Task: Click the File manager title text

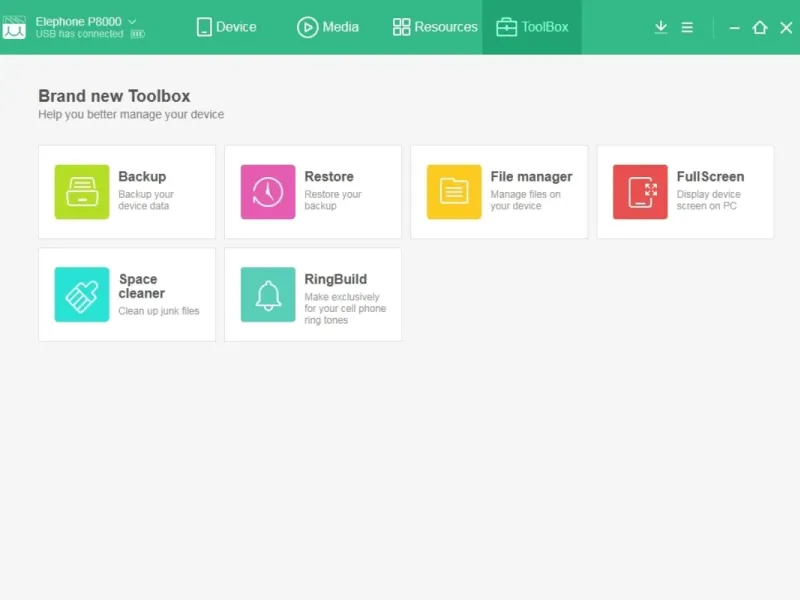Action: [x=532, y=177]
